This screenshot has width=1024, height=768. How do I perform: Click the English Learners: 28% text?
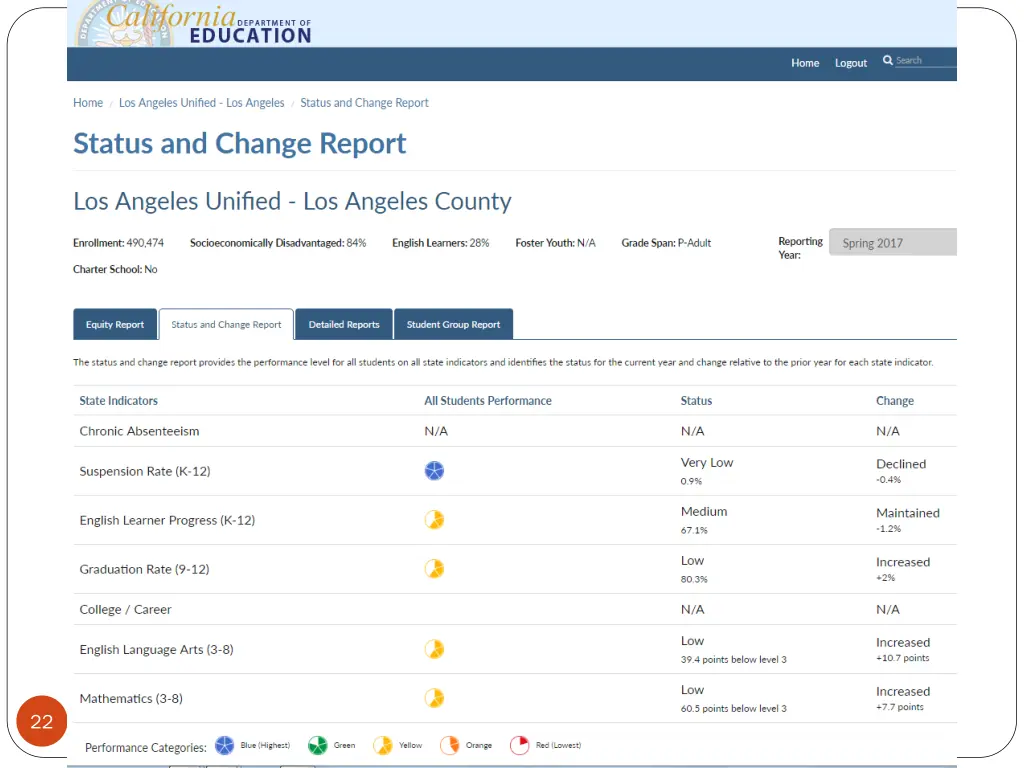440,243
